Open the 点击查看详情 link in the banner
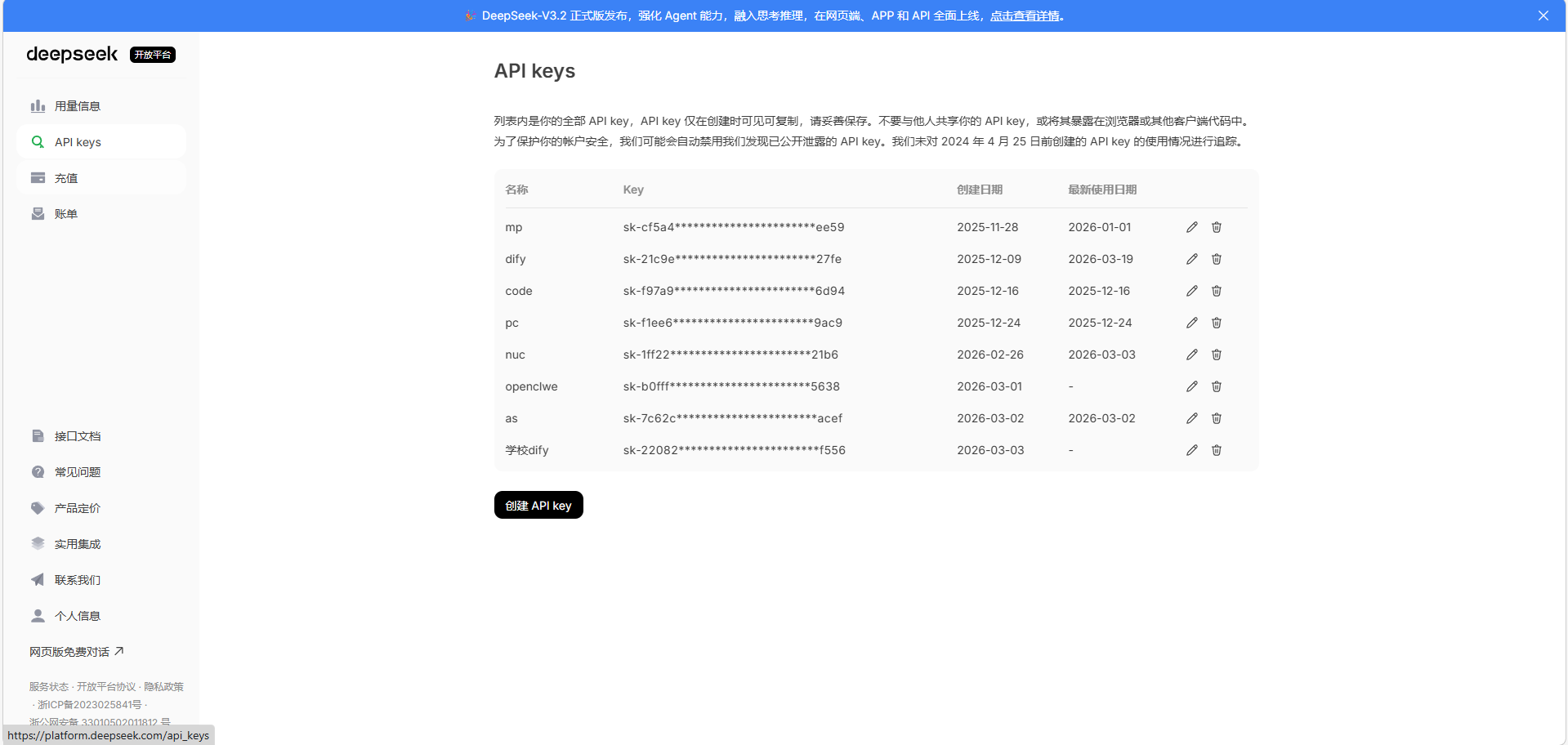 coord(1025,16)
